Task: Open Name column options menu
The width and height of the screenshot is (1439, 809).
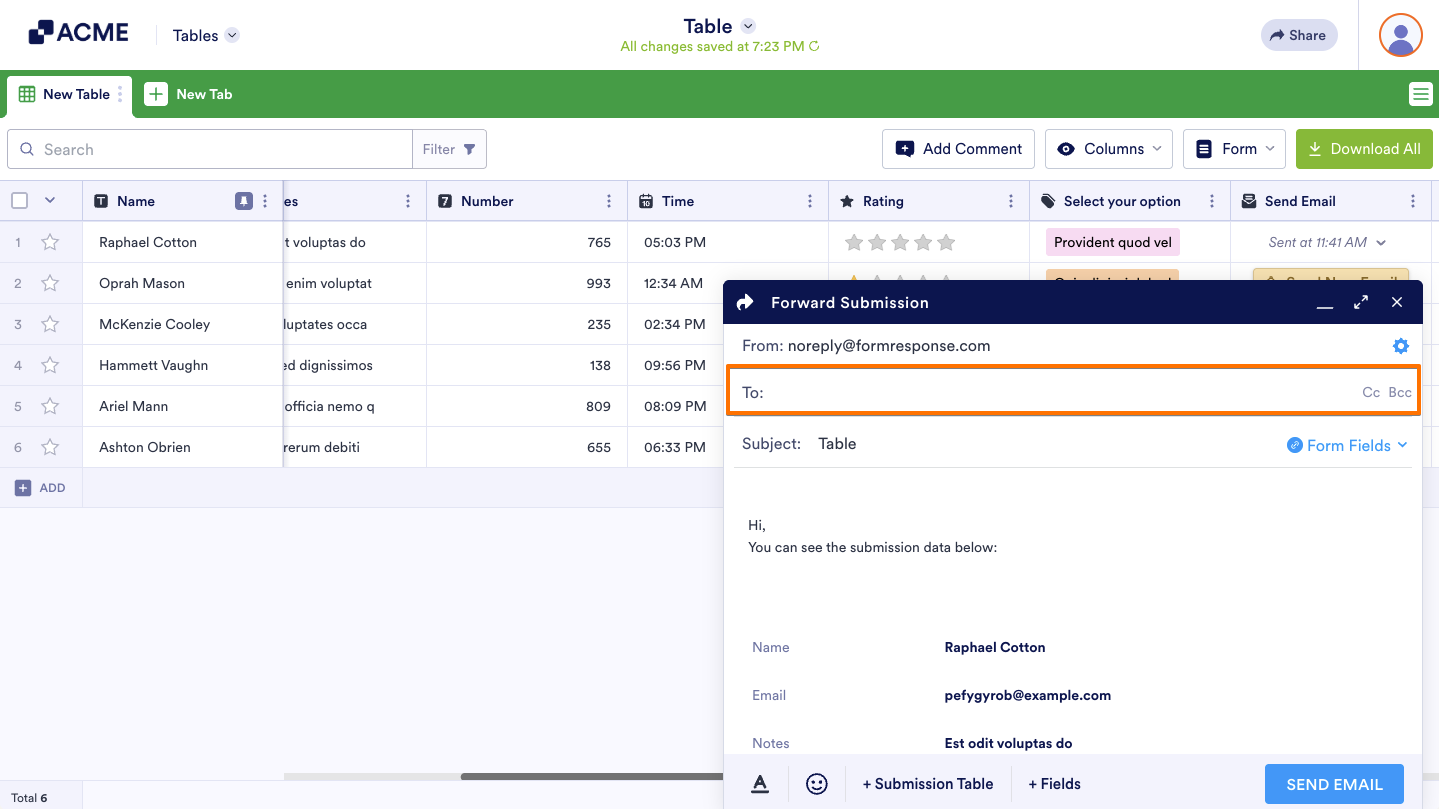Action: tap(265, 201)
